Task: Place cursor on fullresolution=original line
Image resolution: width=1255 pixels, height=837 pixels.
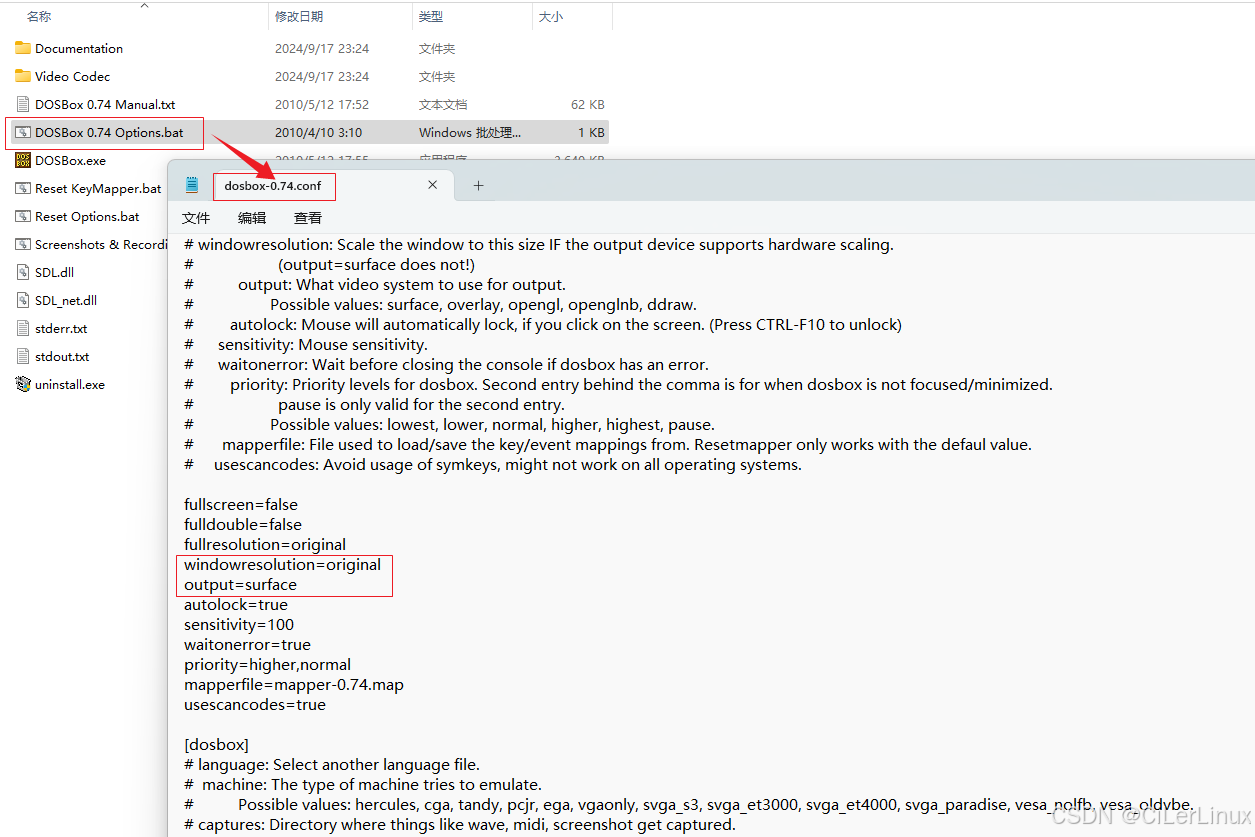Action: pyautogui.click(x=265, y=544)
